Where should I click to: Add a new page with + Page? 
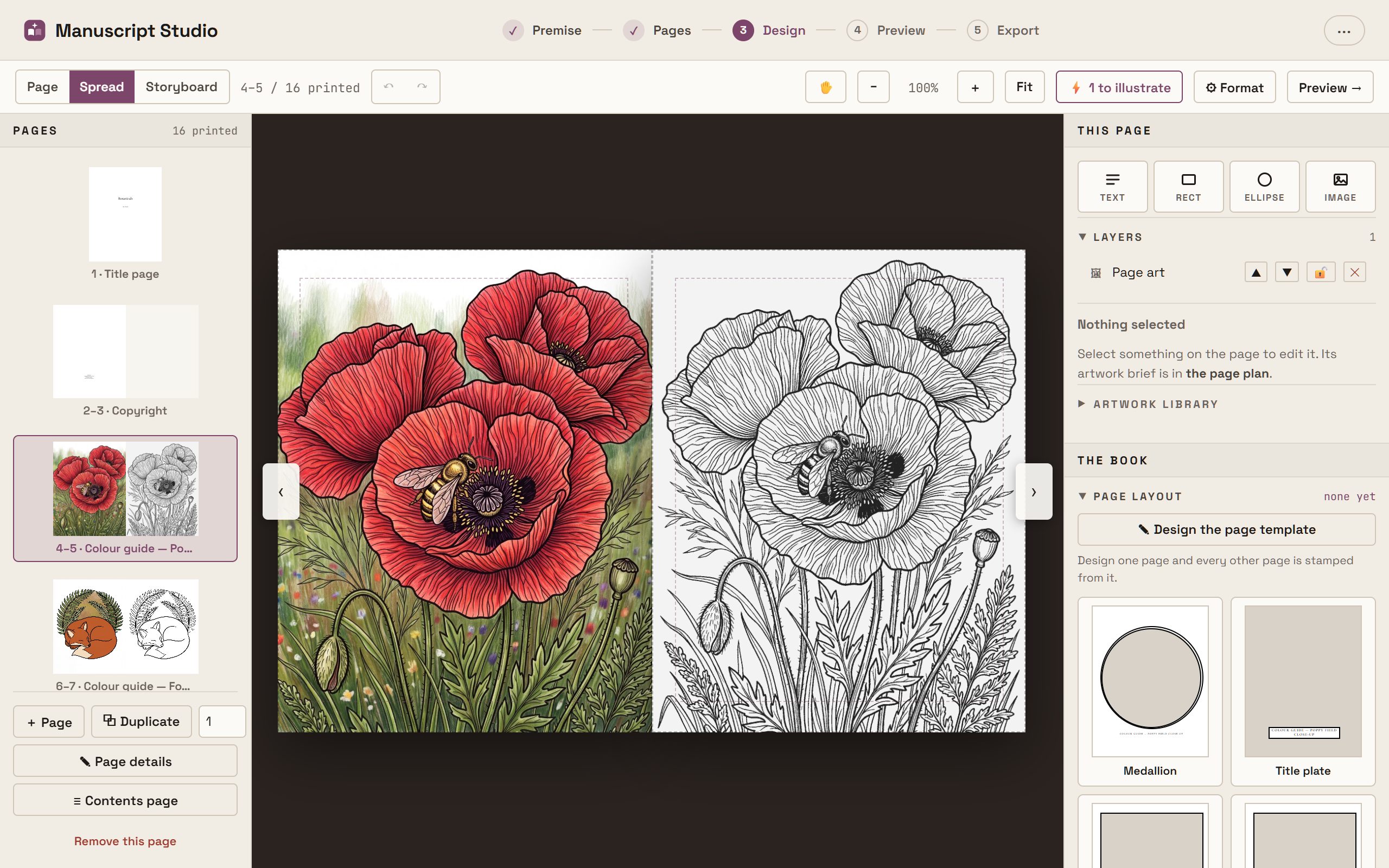[49, 722]
